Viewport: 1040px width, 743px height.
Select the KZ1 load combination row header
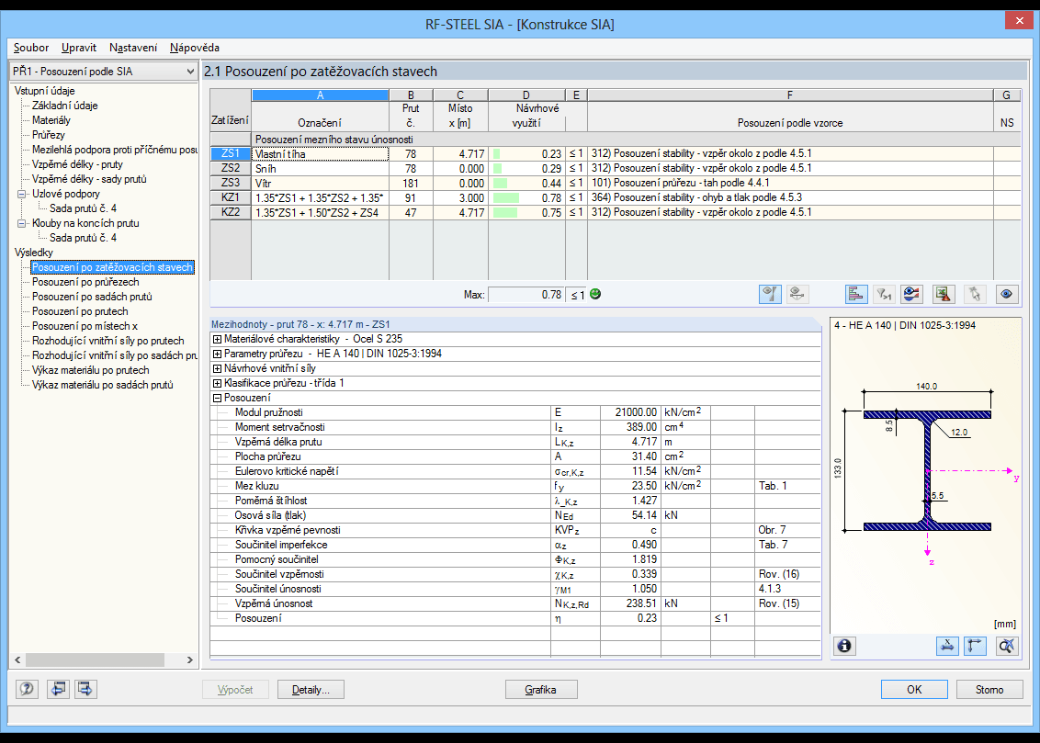230,198
